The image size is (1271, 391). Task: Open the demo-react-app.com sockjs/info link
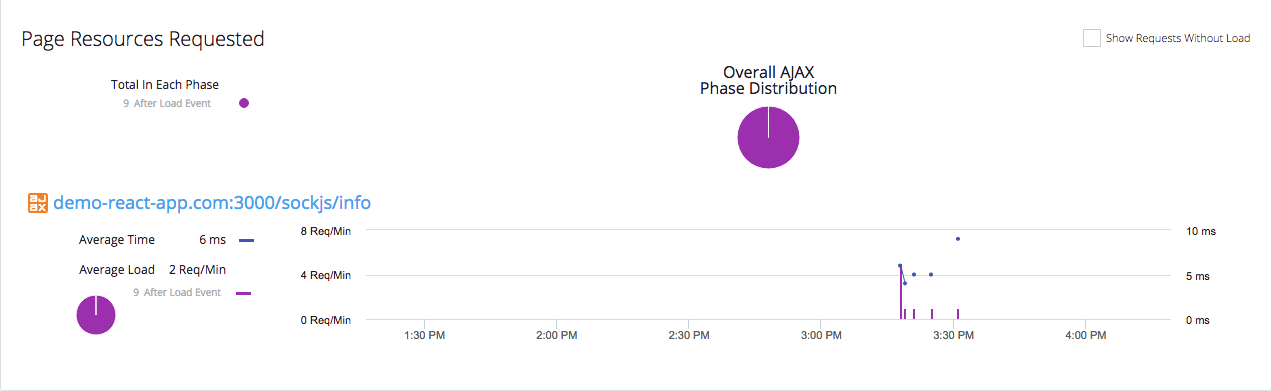(x=212, y=203)
